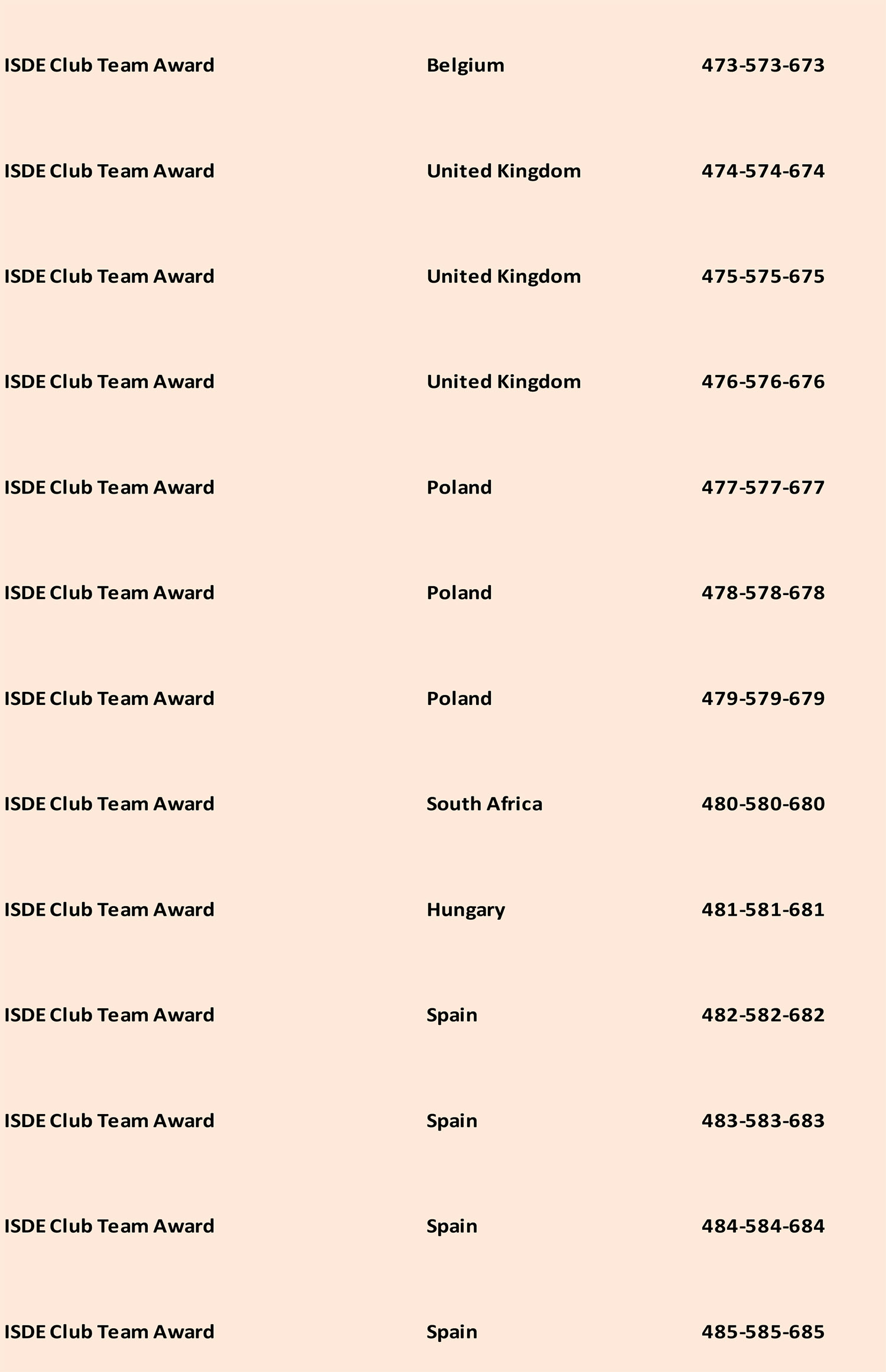Click the 481-581-681 number entry

[x=763, y=910]
